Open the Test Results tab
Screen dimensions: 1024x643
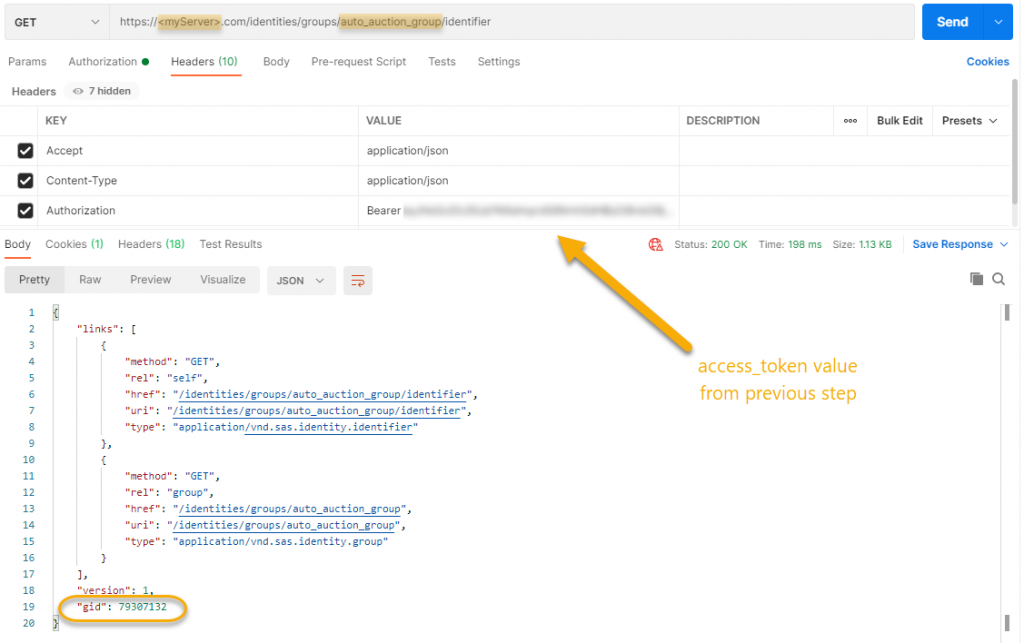click(x=231, y=244)
